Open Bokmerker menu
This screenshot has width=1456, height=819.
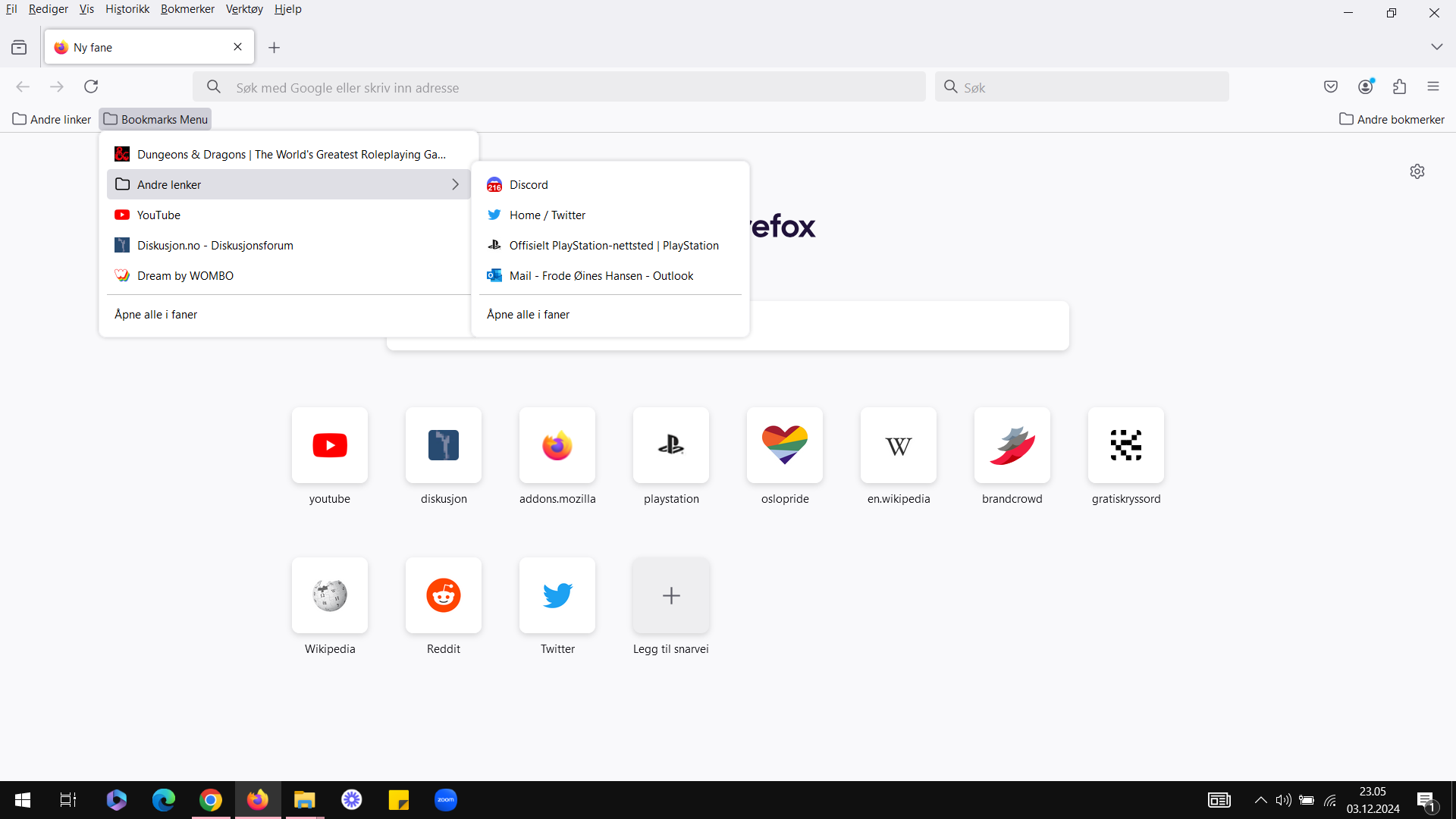coord(187,9)
